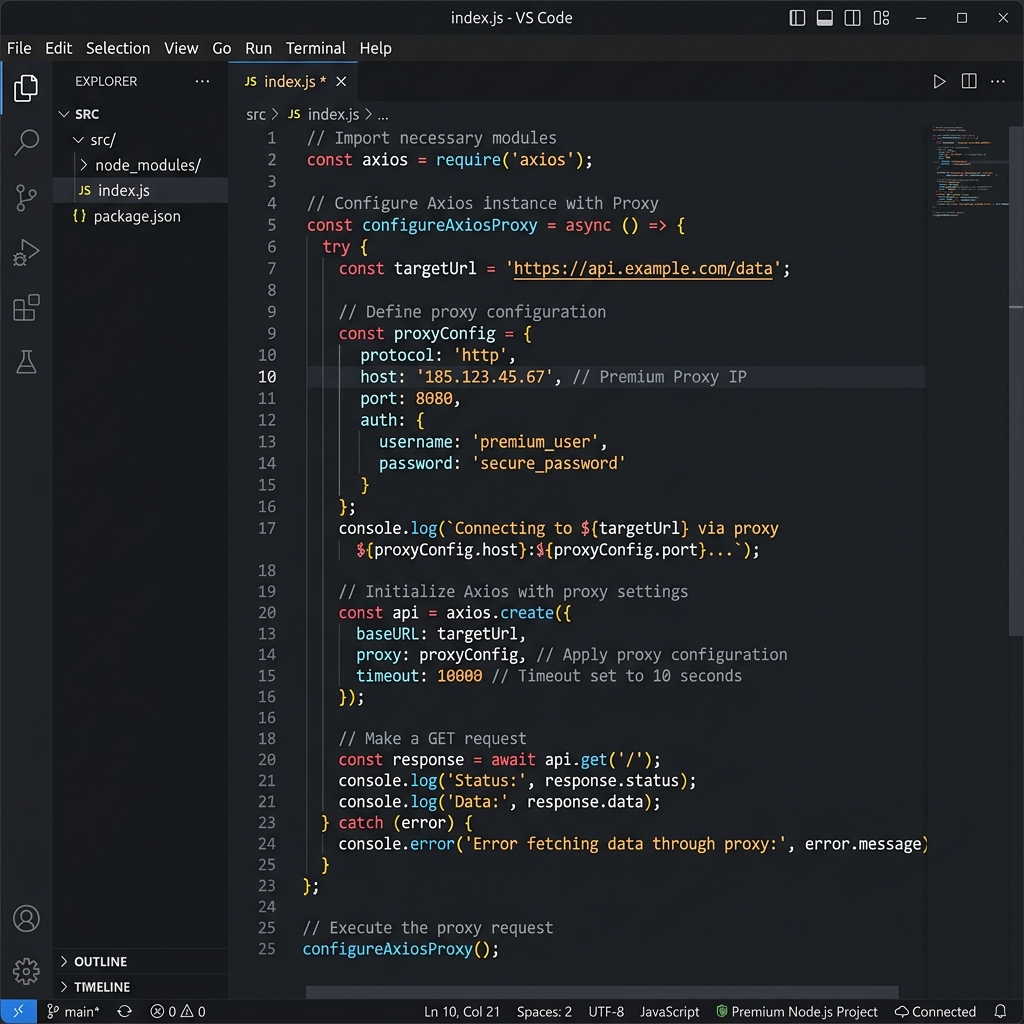Open errors and warnings count in status bar
This screenshot has width=1024, height=1024.
point(178,1012)
